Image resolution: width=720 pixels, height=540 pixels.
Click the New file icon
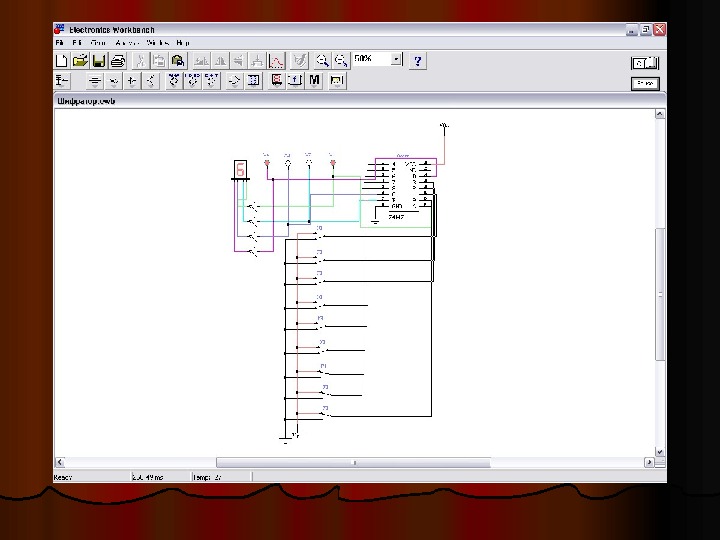[x=62, y=60]
